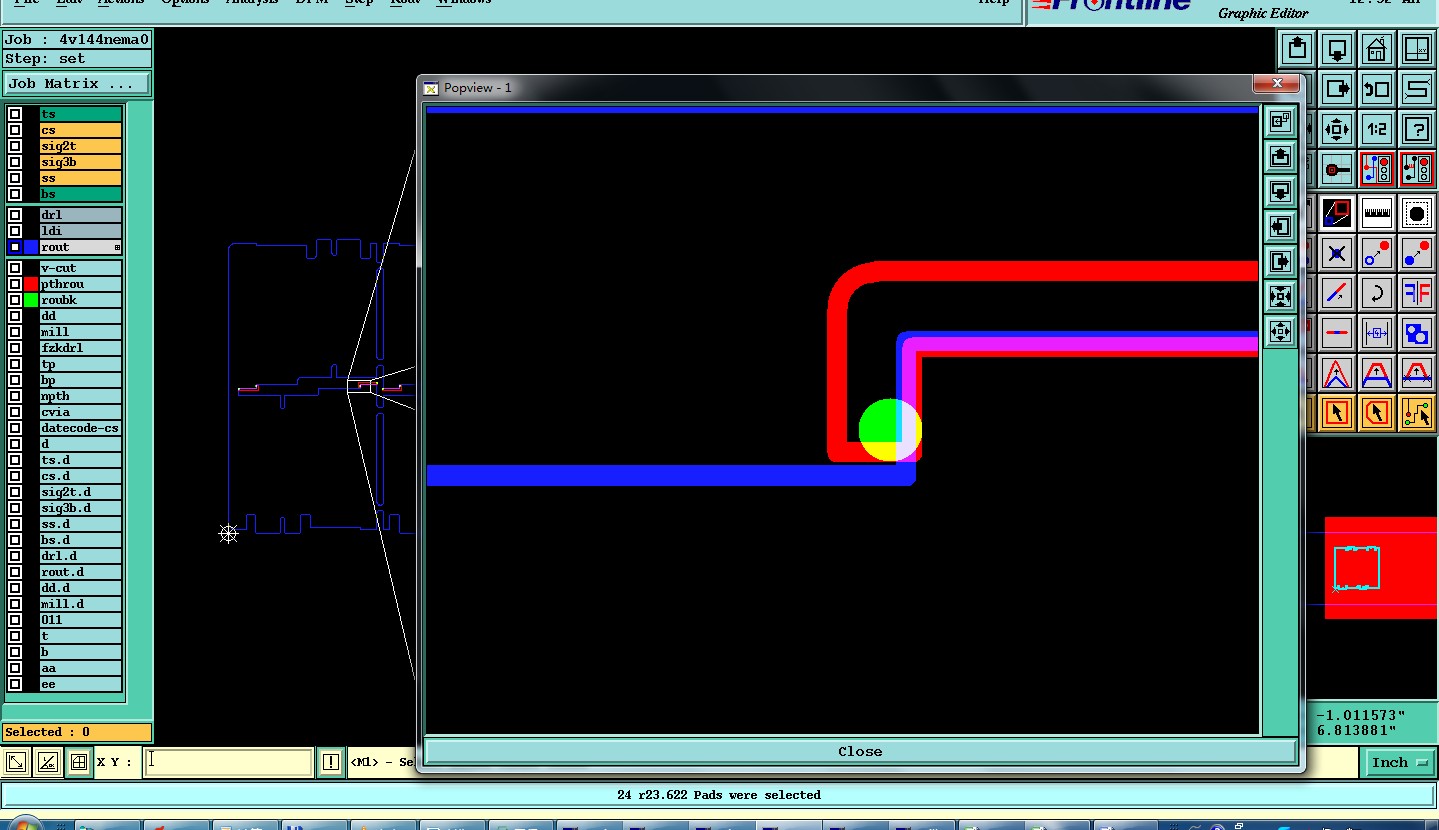Image resolution: width=1439 pixels, height=830 pixels.
Task: Click the black circle in dashed box icon
Action: point(1417,212)
